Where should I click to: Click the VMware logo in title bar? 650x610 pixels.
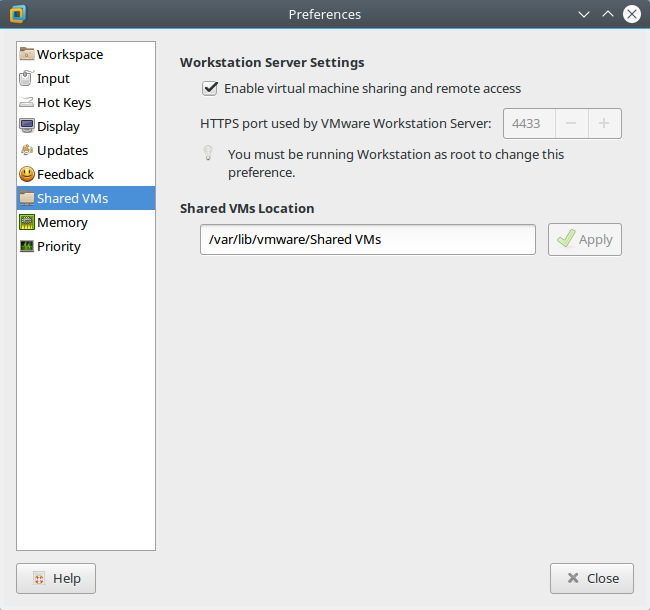[18, 14]
